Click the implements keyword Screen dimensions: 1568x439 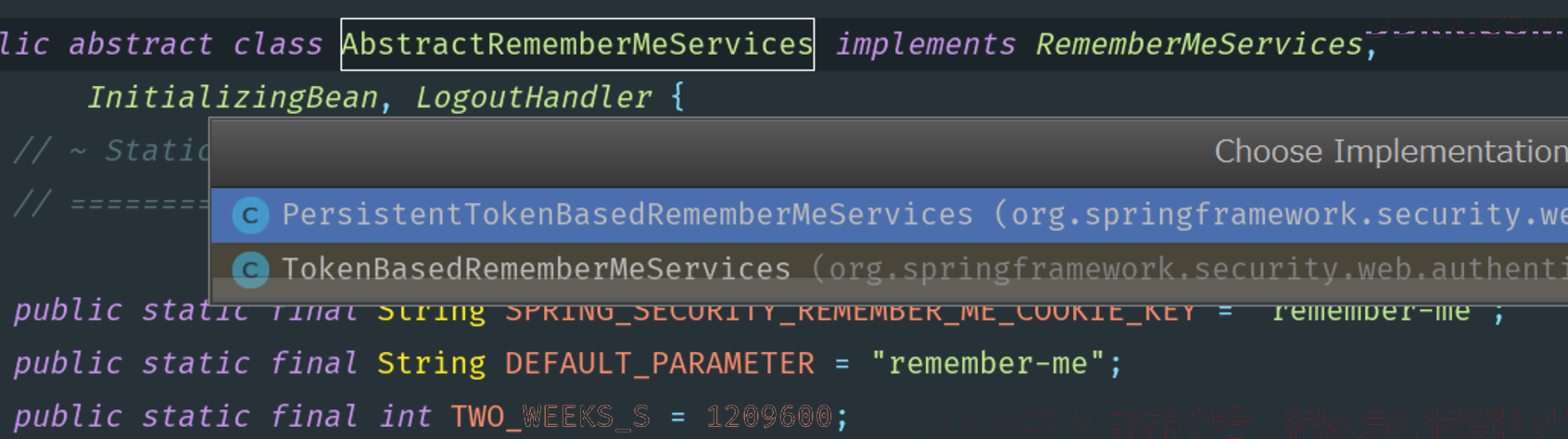point(925,44)
